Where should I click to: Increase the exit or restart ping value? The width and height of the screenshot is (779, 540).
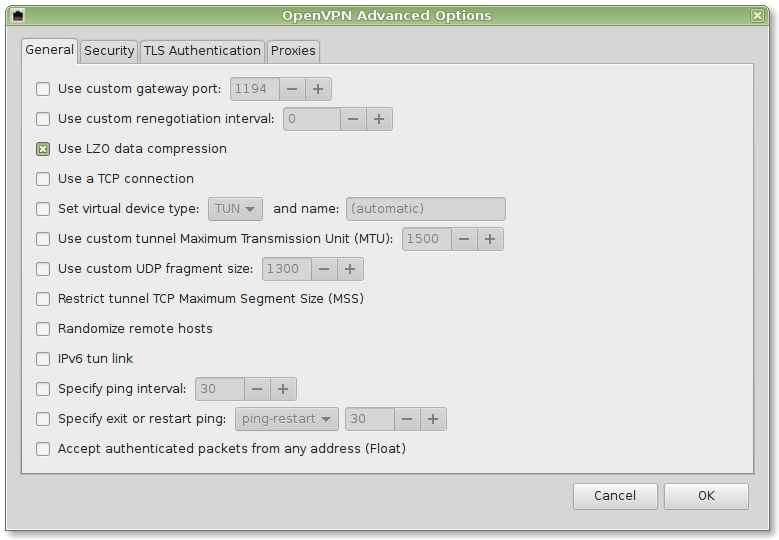tap(433, 419)
